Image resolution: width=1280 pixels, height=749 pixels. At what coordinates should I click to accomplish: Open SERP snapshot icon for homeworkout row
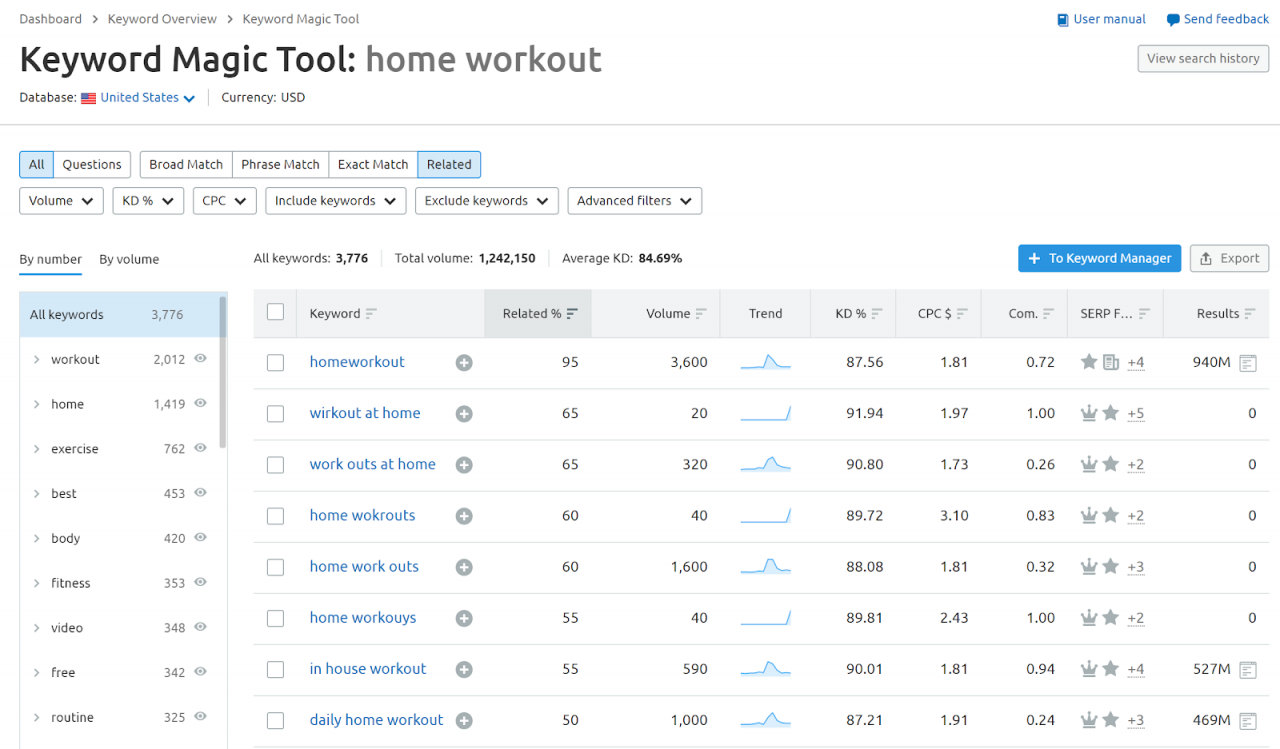(x=1248, y=363)
